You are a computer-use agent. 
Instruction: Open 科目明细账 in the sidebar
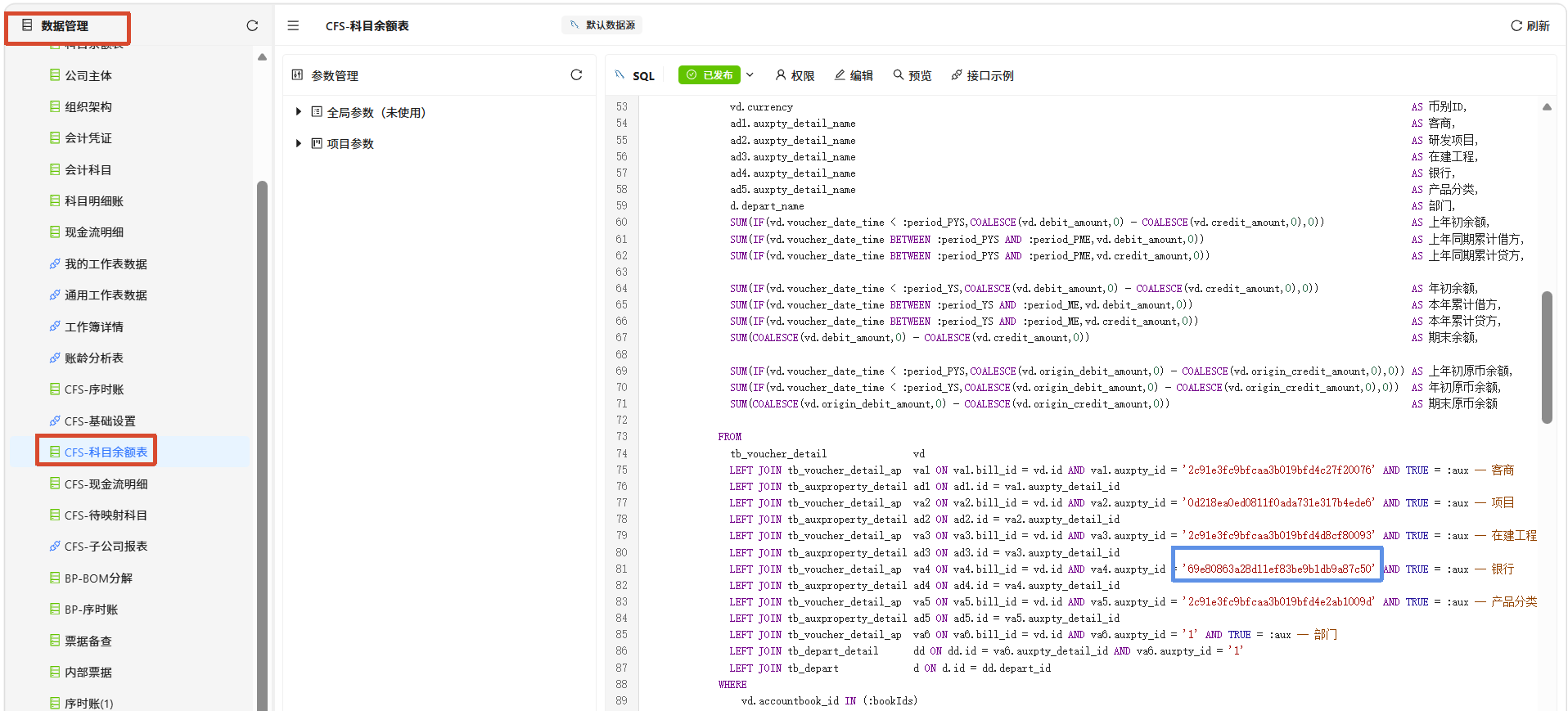(x=94, y=201)
